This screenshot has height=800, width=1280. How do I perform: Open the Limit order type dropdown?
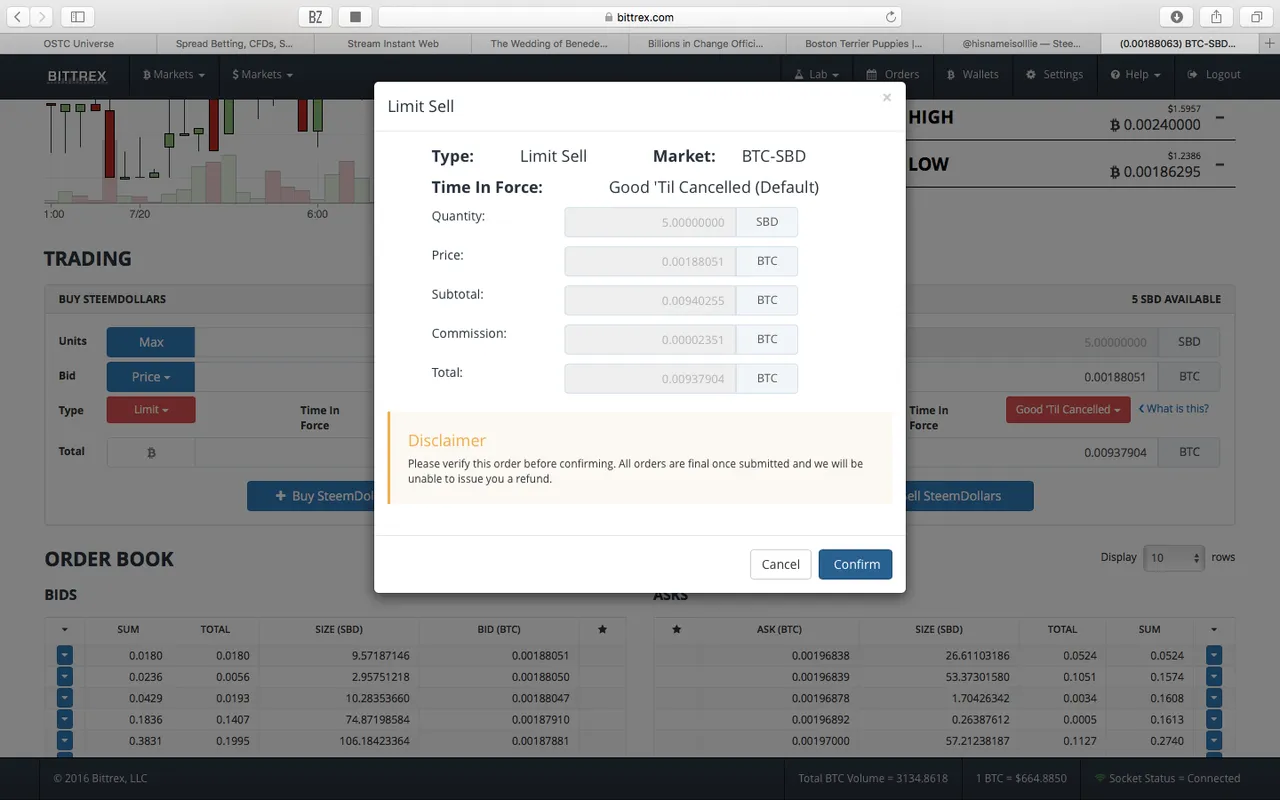coord(151,410)
